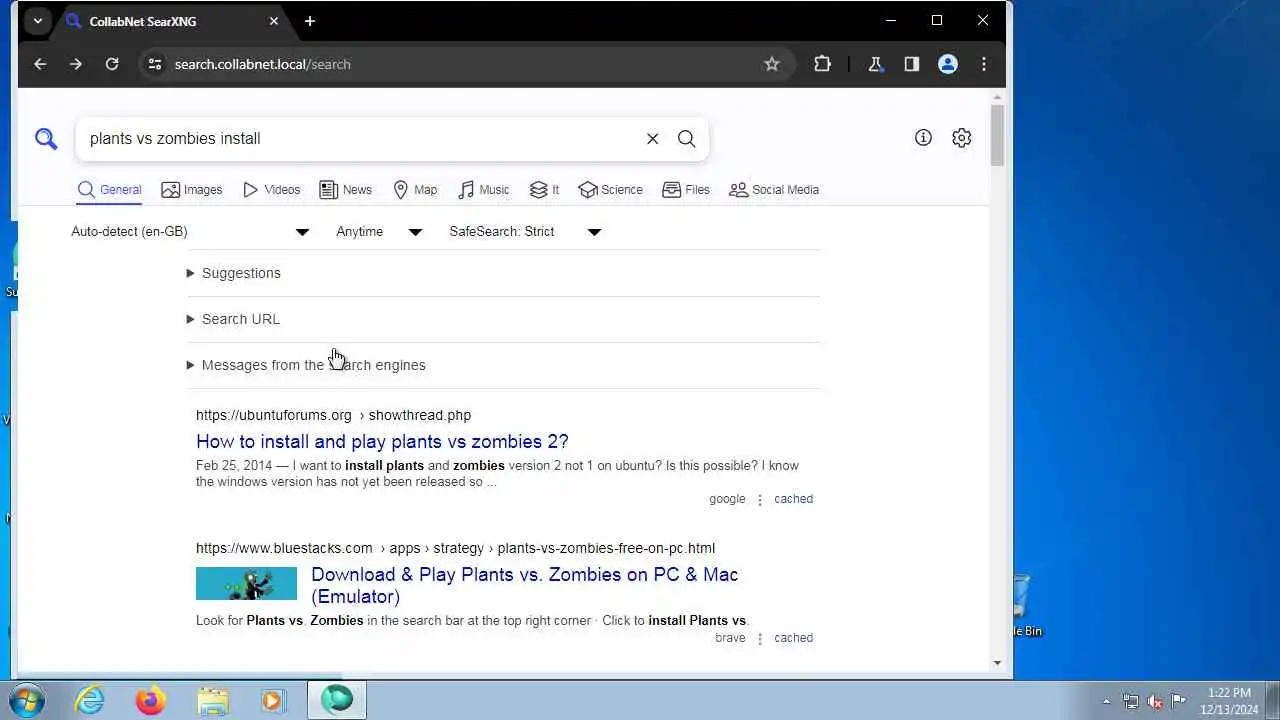Open cached version of the ubuntuforums result
Image resolution: width=1280 pixels, height=720 pixels.
point(793,499)
